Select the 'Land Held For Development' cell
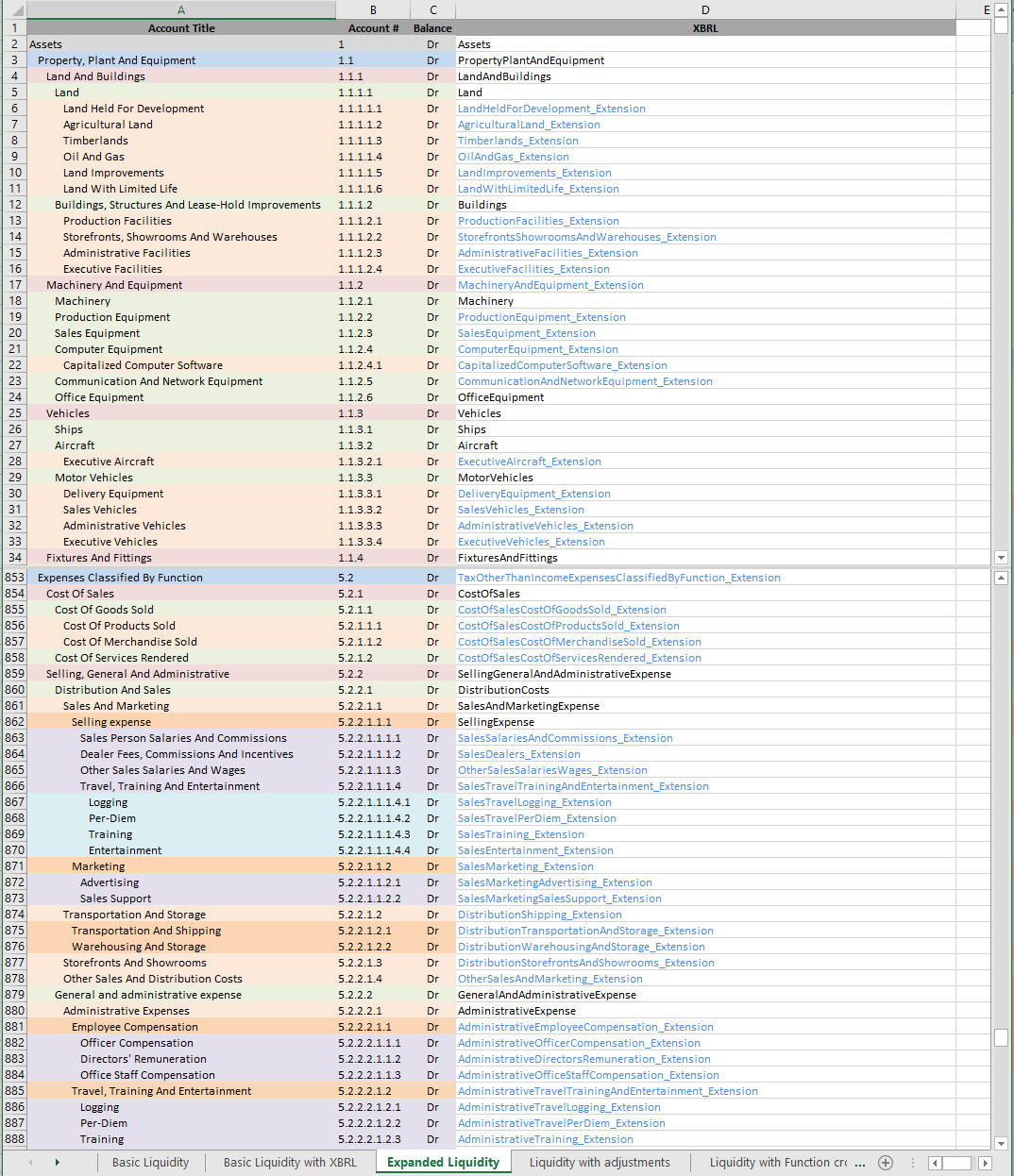This screenshot has height=1176, width=1014. (x=181, y=109)
